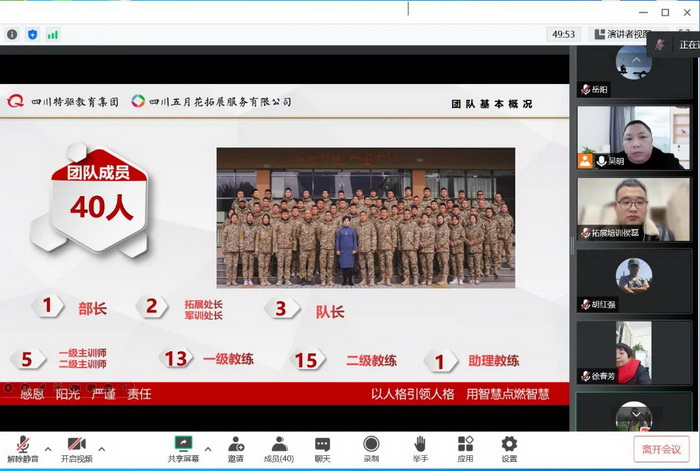Click microphone icon next to 吴明
Screen dimensions: 700x471
pyautogui.click(x=602, y=161)
